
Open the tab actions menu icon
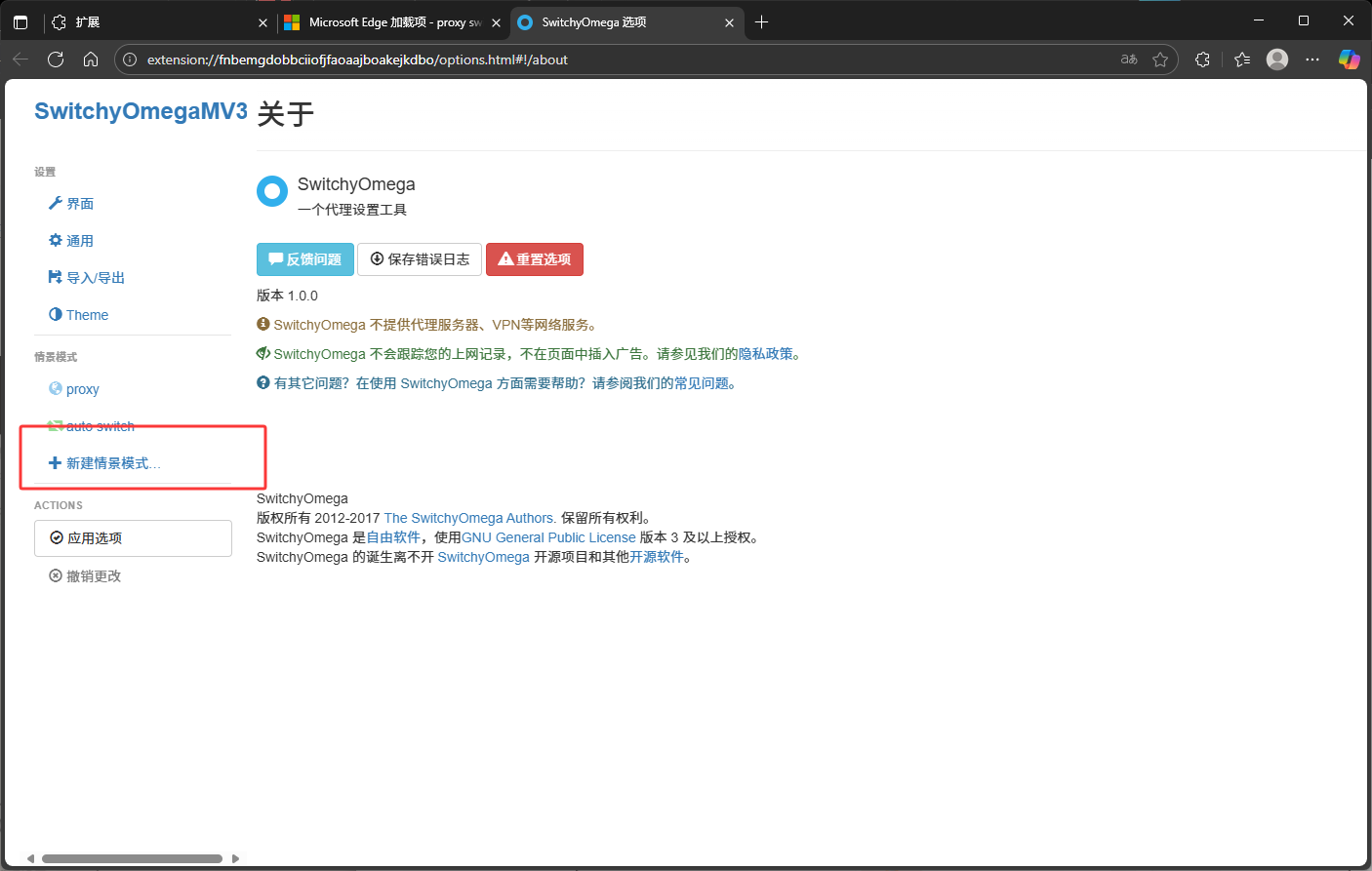(x=20, y=22)
